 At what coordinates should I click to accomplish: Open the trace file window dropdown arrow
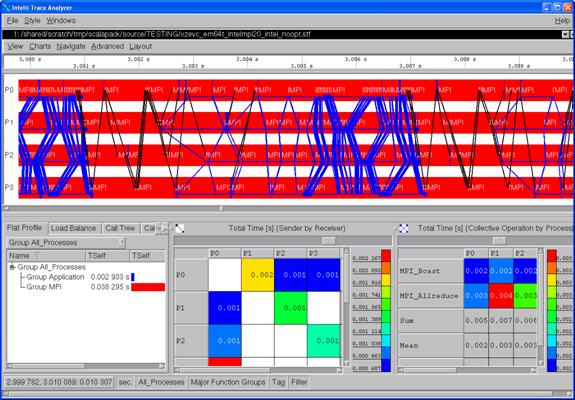(x=565, y=34)
